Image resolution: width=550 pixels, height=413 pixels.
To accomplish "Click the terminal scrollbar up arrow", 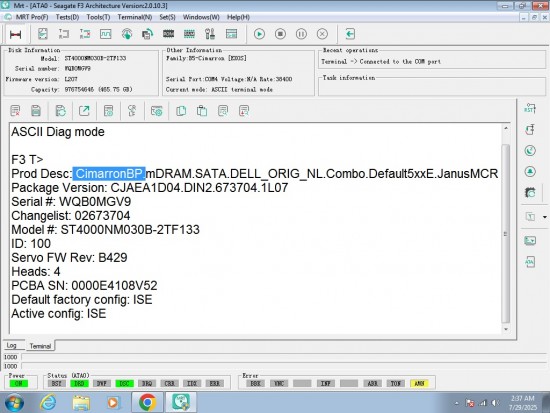I will coord(506,128).
